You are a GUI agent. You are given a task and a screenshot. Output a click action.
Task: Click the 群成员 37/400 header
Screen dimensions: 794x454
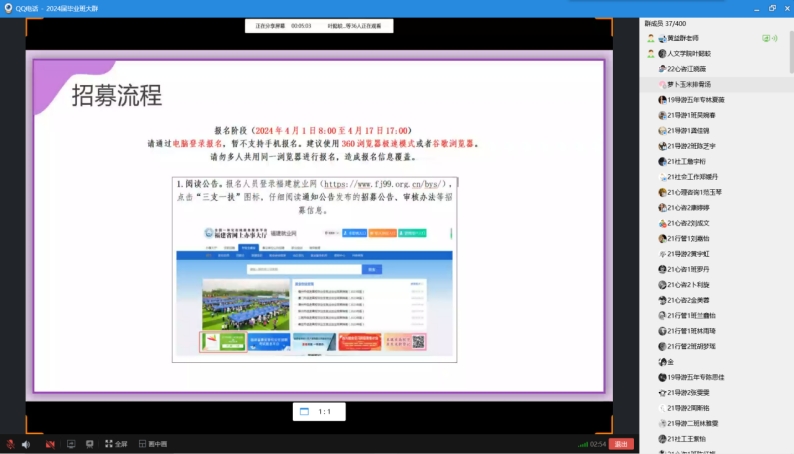[x=666, y=22]
